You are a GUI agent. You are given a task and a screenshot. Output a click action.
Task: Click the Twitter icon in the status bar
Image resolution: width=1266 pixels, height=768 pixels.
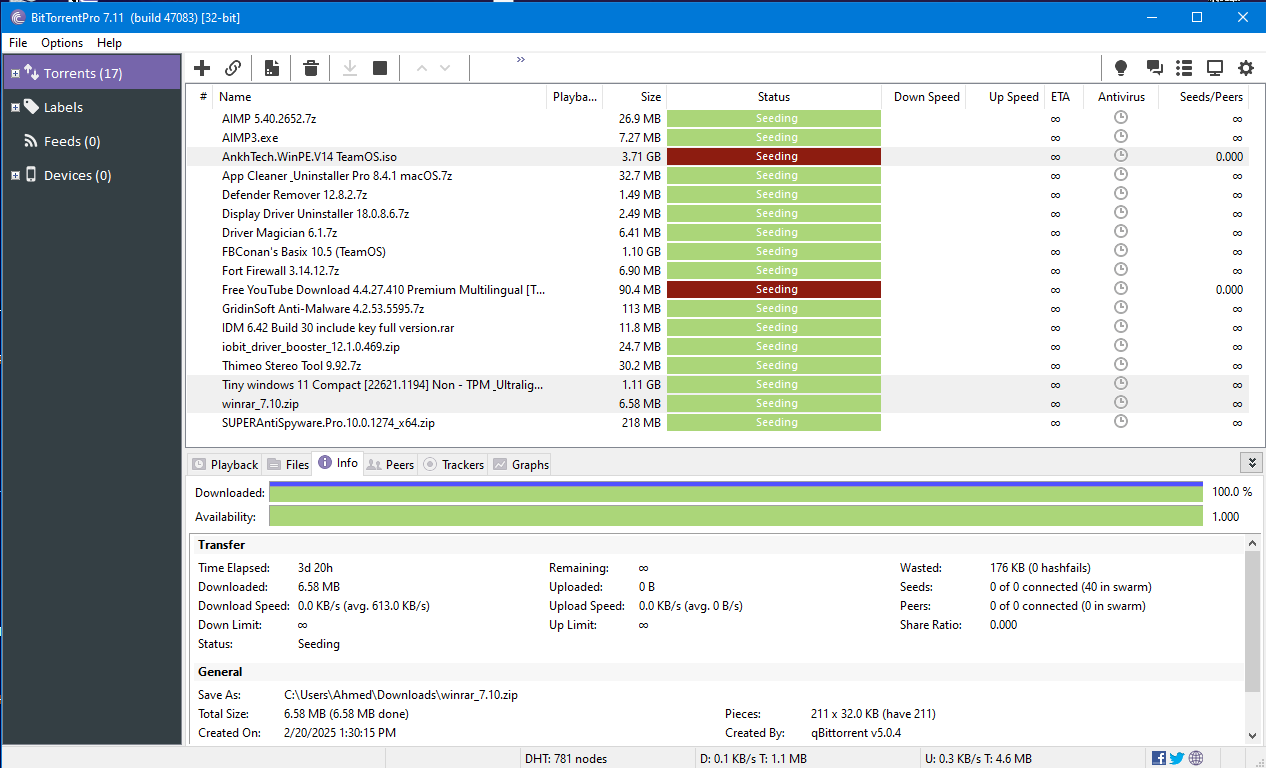[x=1177, y=758]
